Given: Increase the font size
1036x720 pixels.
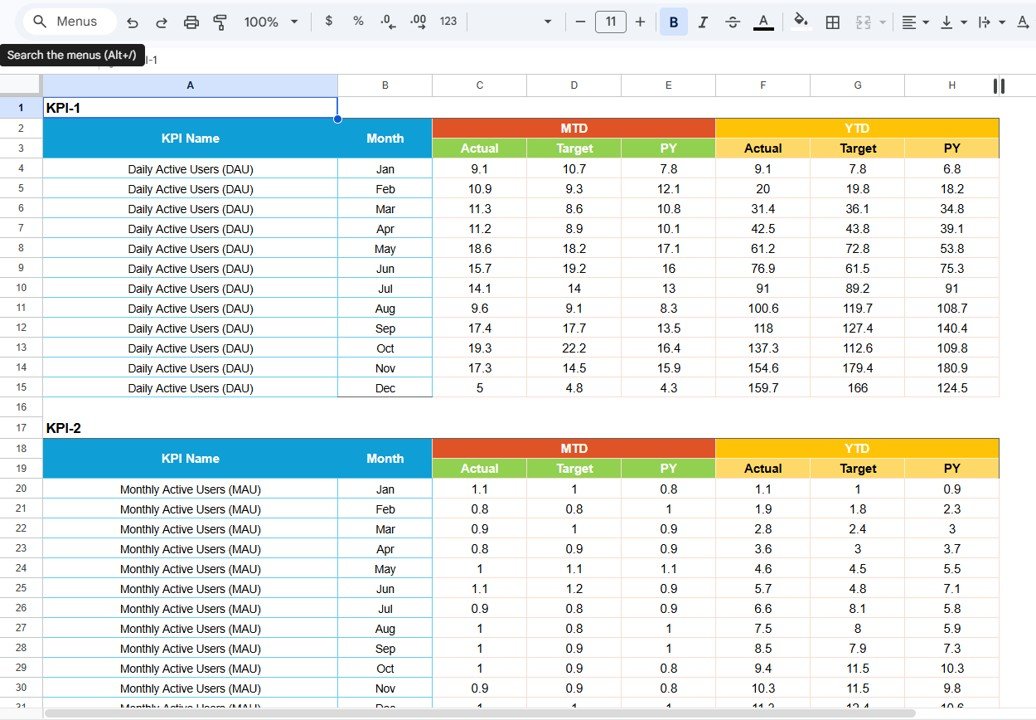Looking at the screenshot, I should coord(640,21).
